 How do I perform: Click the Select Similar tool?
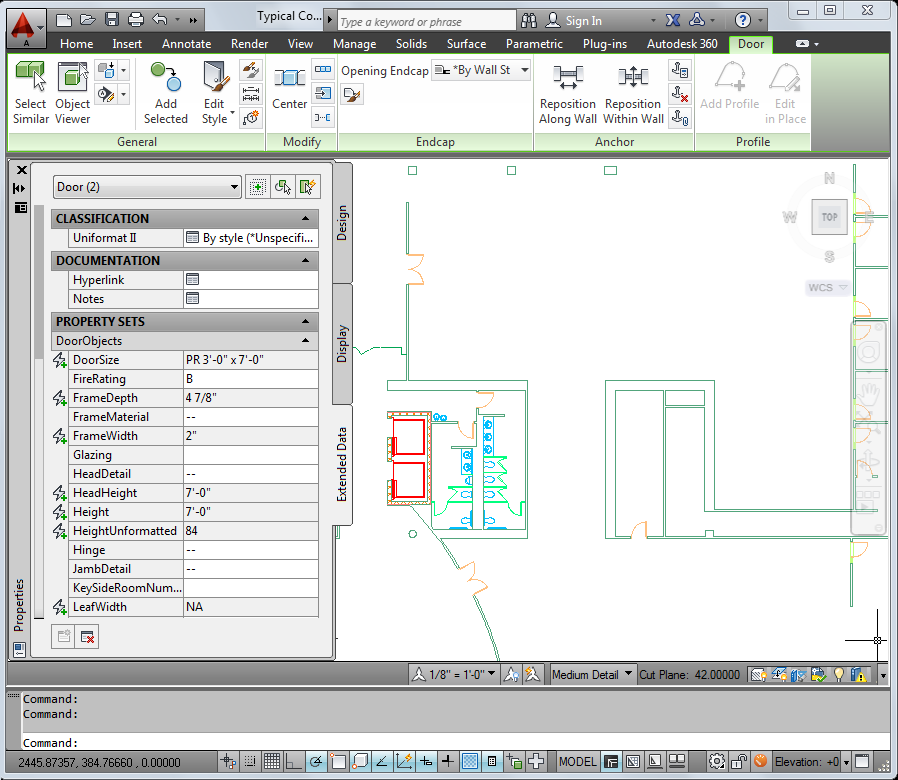[30, 93]
